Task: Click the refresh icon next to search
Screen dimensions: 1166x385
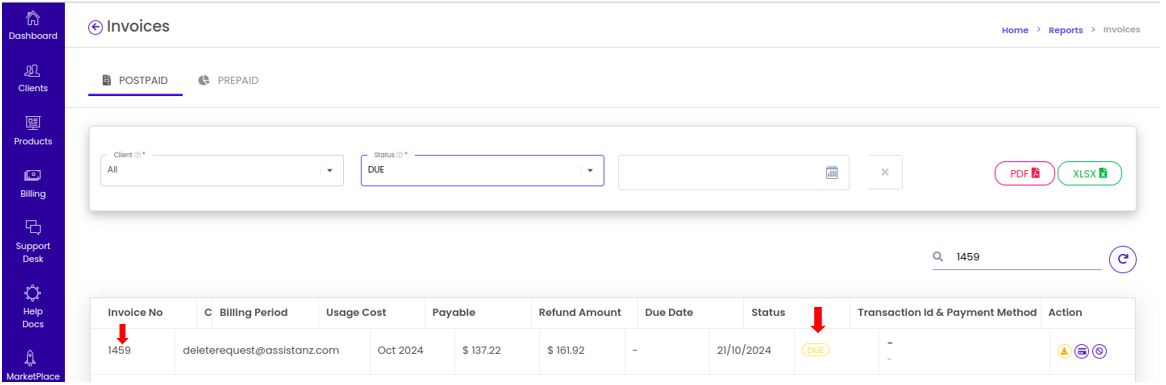Action: pos(1123,259)
